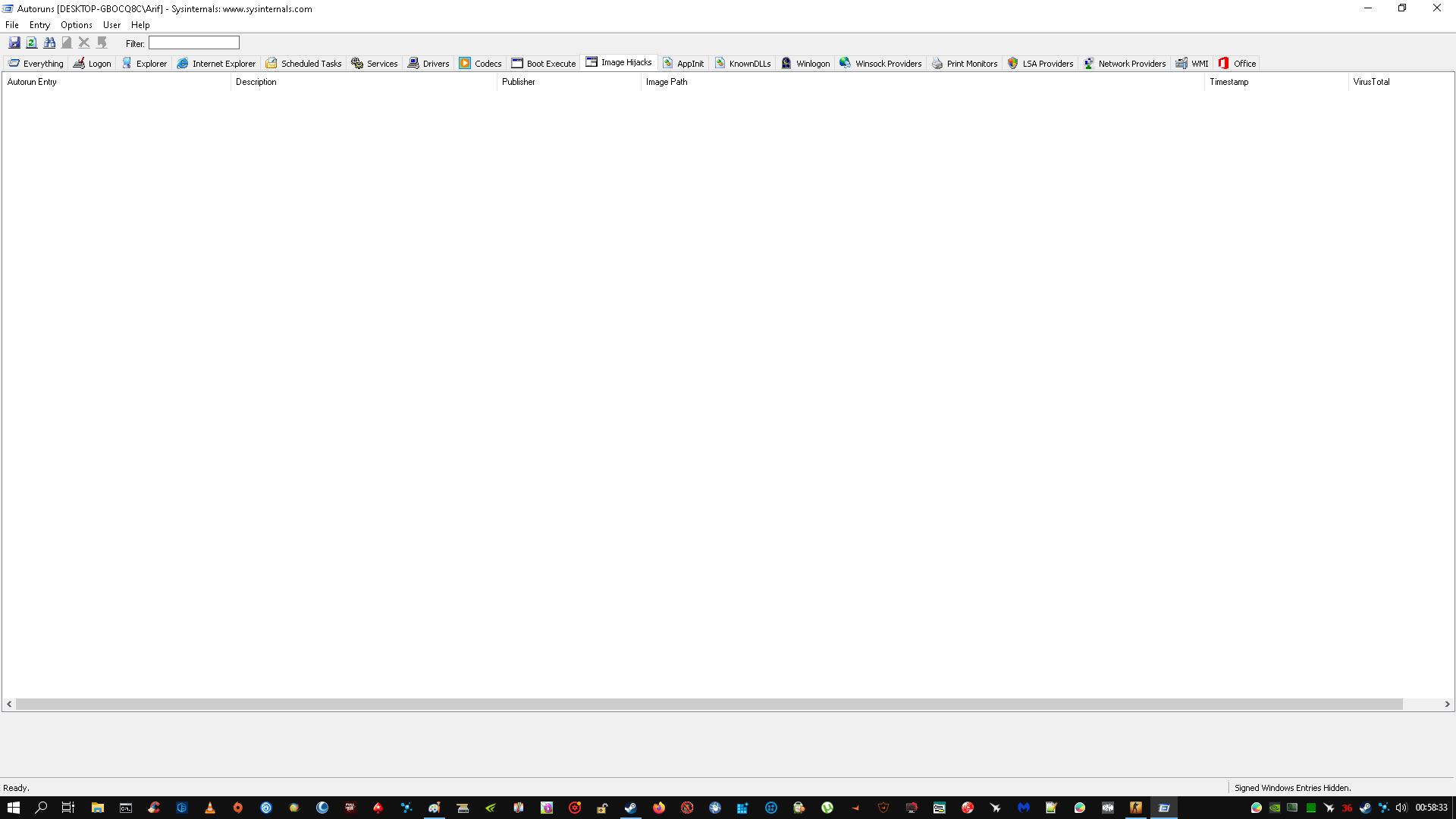
Task: Click the Delete X toolbar icon
Action: point(84,43)
